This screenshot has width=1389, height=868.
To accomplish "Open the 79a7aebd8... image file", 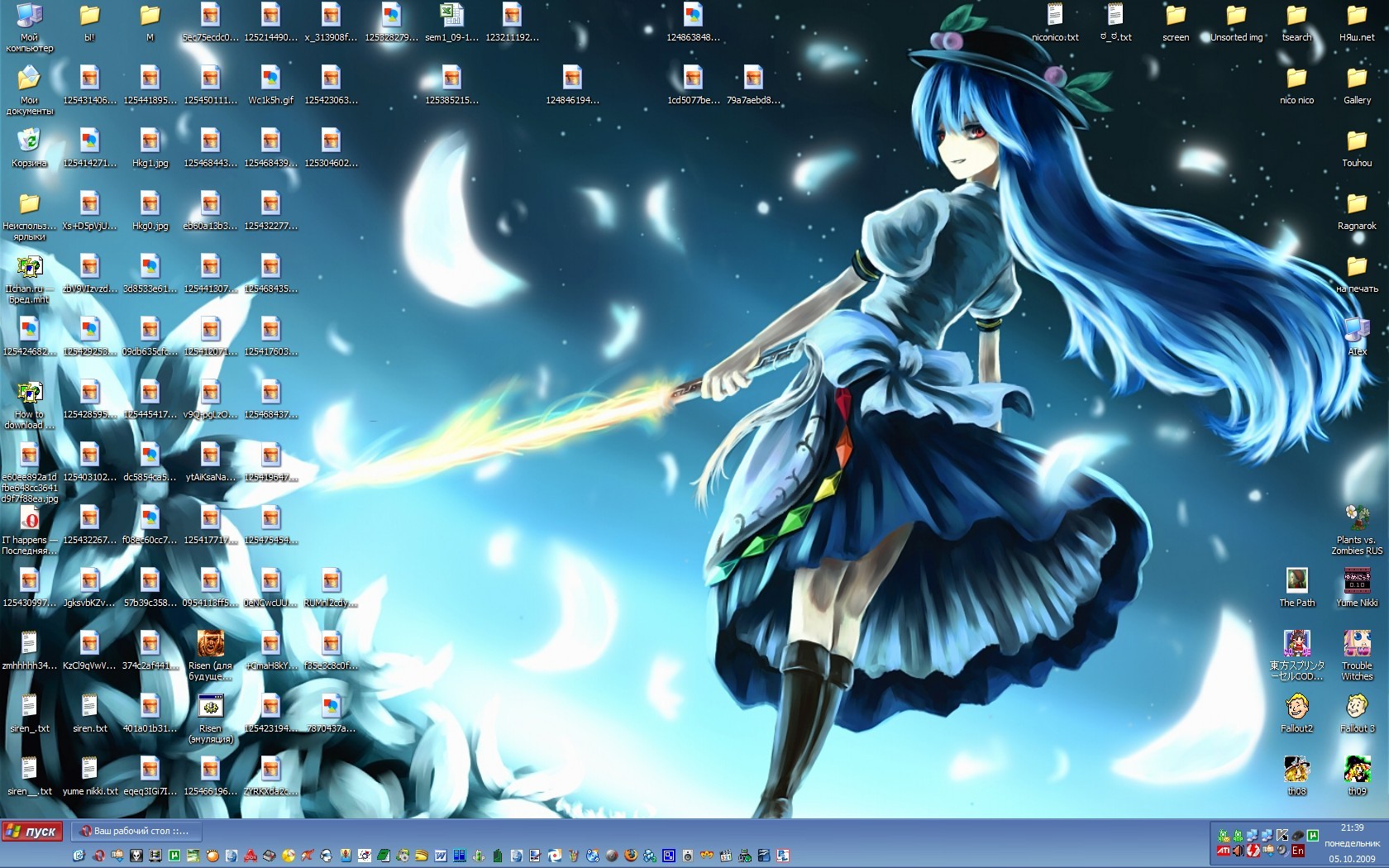I will click(x=753, y=84).
